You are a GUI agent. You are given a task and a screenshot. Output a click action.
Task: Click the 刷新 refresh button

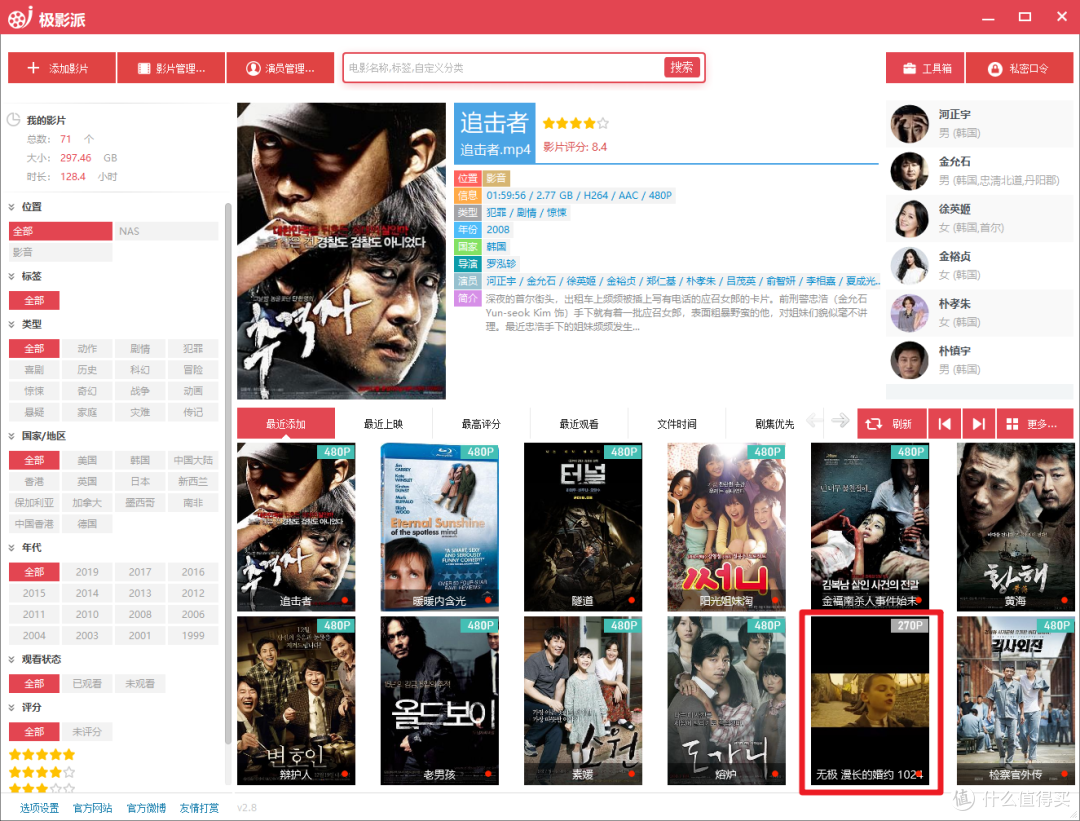892,424
